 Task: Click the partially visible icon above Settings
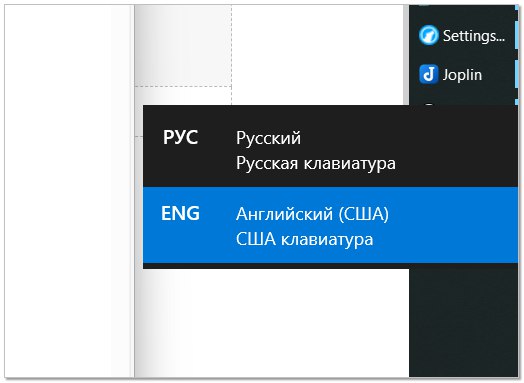click(x=423, y=5)
